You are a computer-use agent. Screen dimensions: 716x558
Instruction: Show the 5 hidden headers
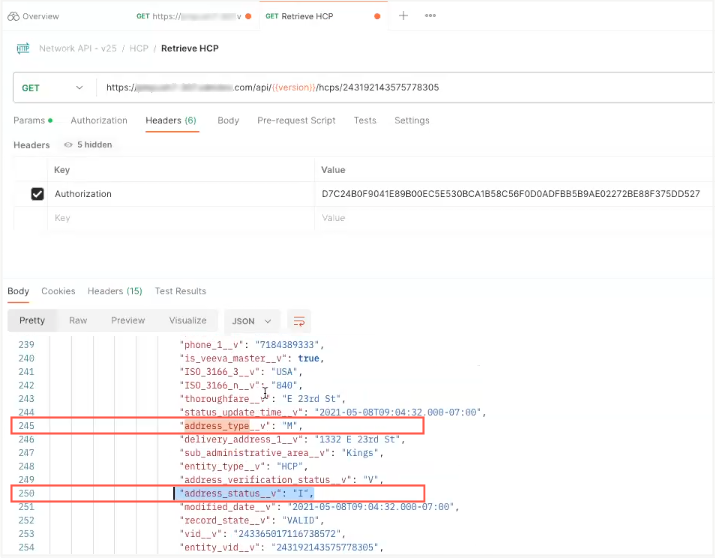pos(89,145)
